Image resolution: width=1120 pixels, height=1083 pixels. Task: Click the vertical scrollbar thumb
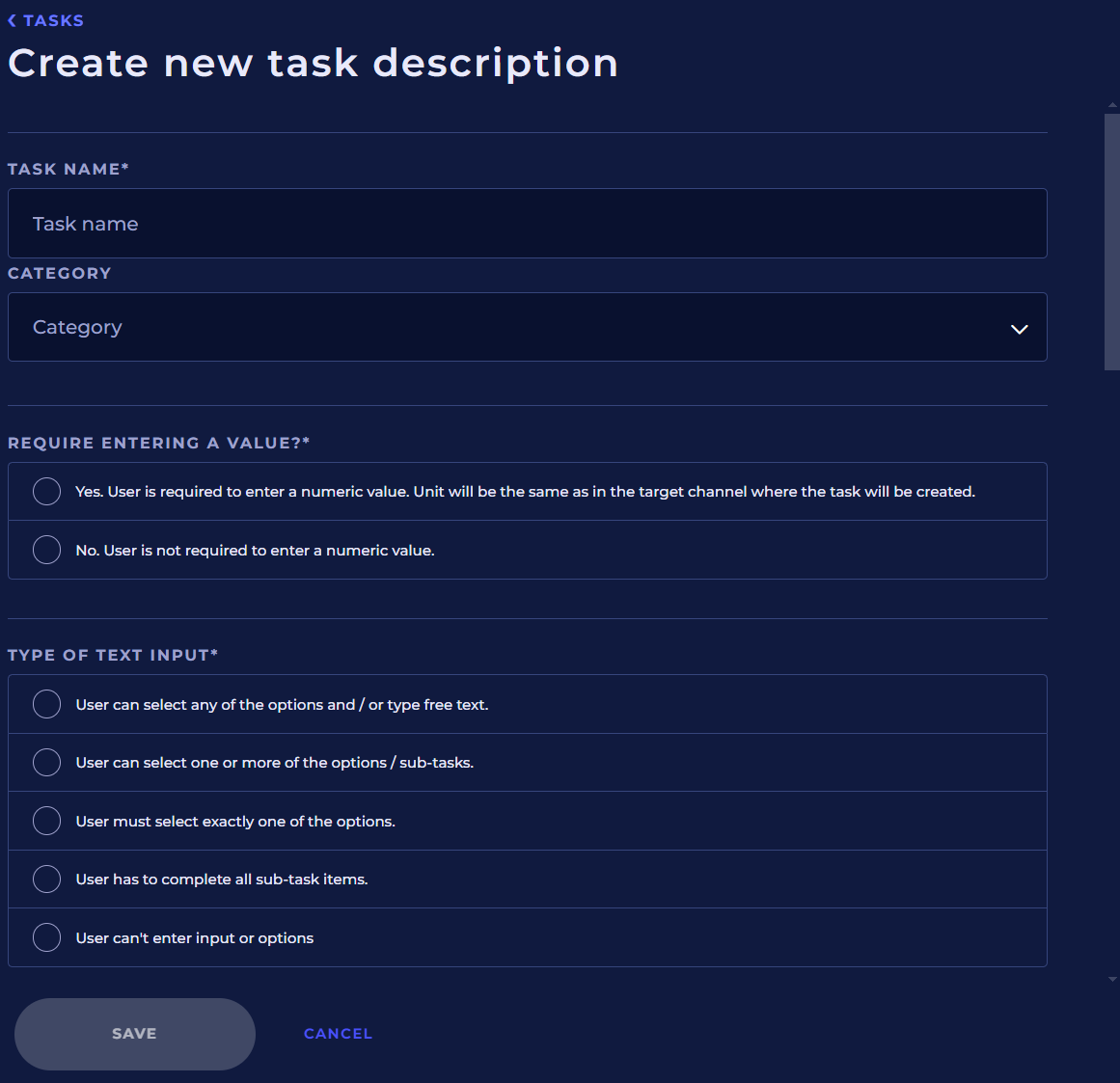(x=1111, y=241)
